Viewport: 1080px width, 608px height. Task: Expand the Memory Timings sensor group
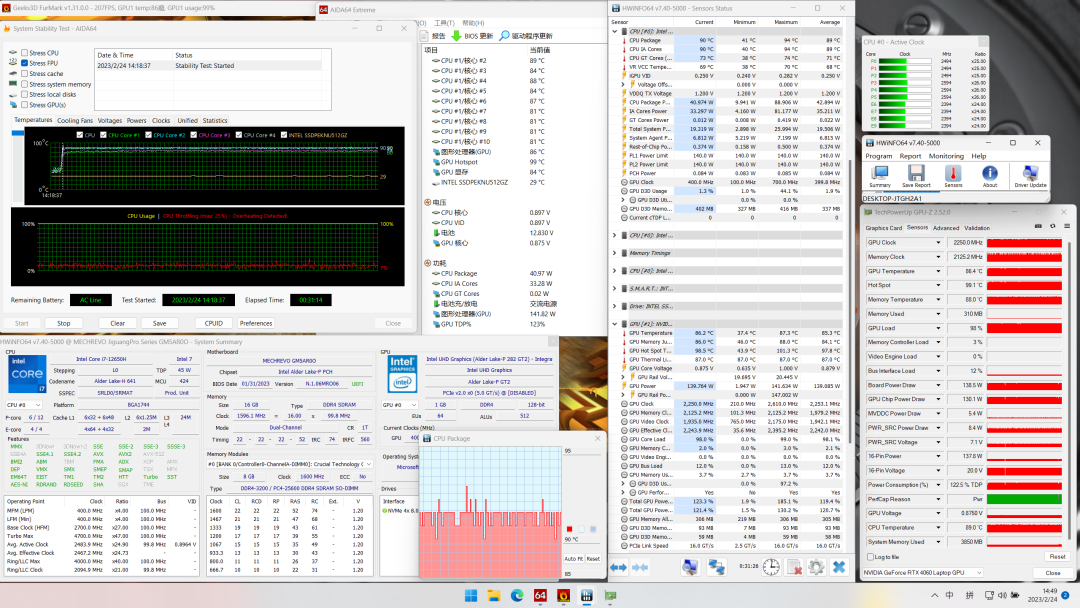pyautogui.click(x=615, y=253)
